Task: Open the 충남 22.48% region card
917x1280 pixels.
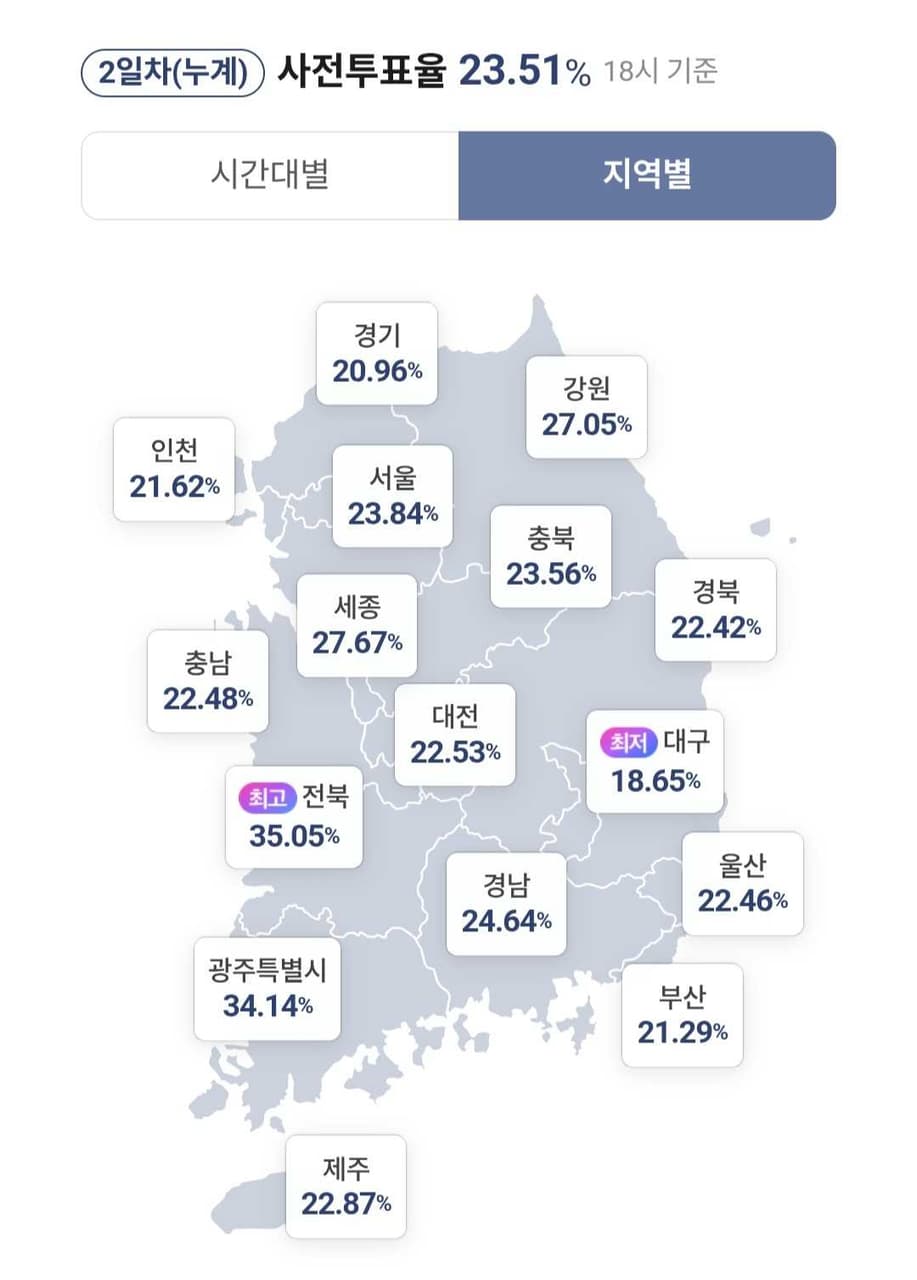Action: click(x=208, y=681)
